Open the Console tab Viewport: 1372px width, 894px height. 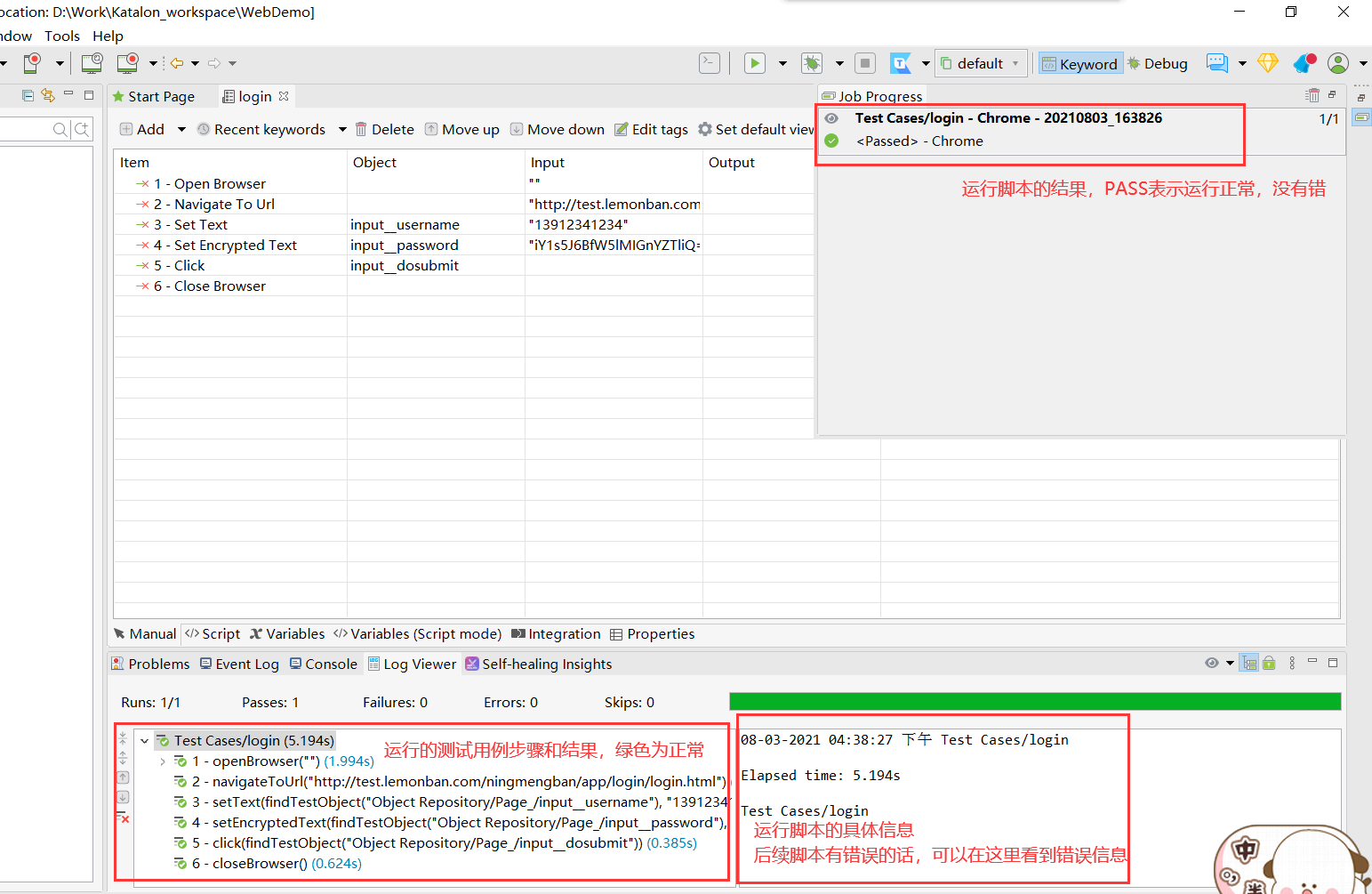click(x=324, y=664)
